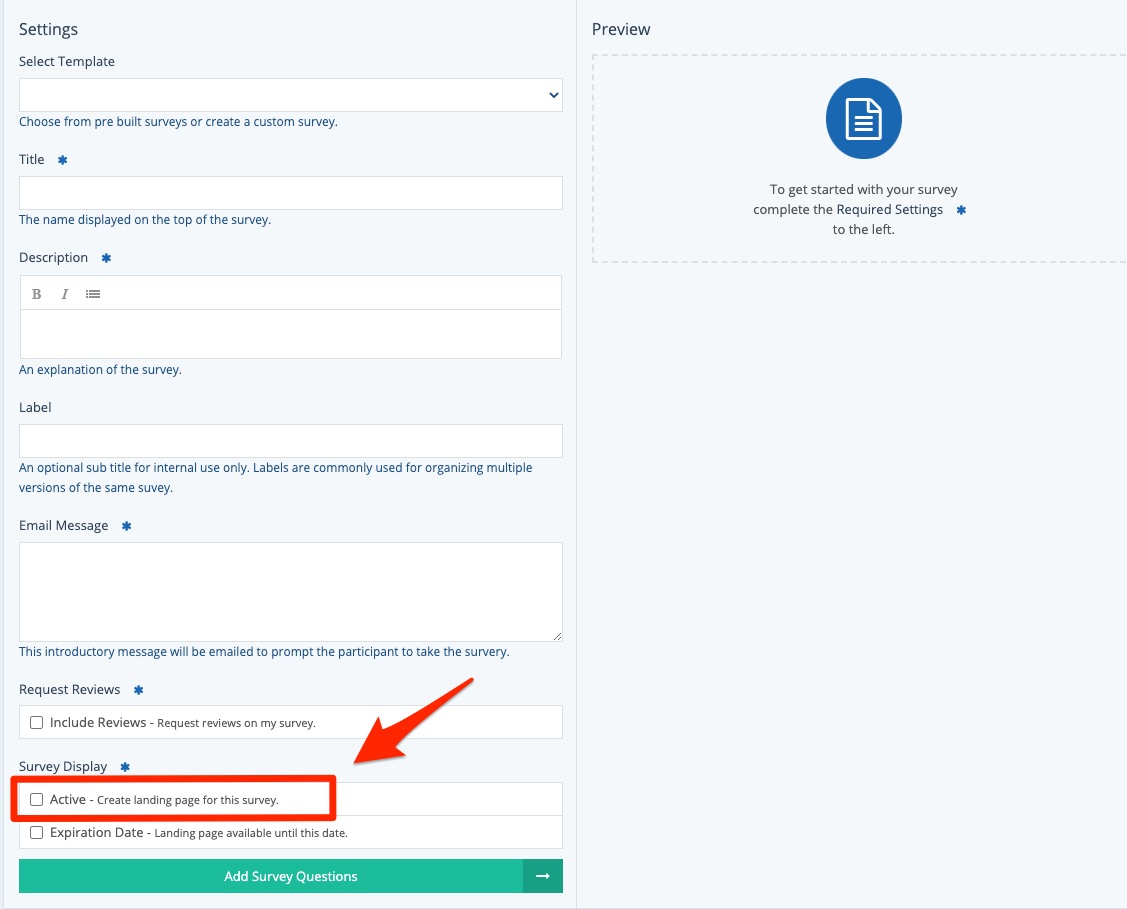Click the asterisk next to Survey Display
This screenshot has height=909, width=1127.
coord(125,767)
